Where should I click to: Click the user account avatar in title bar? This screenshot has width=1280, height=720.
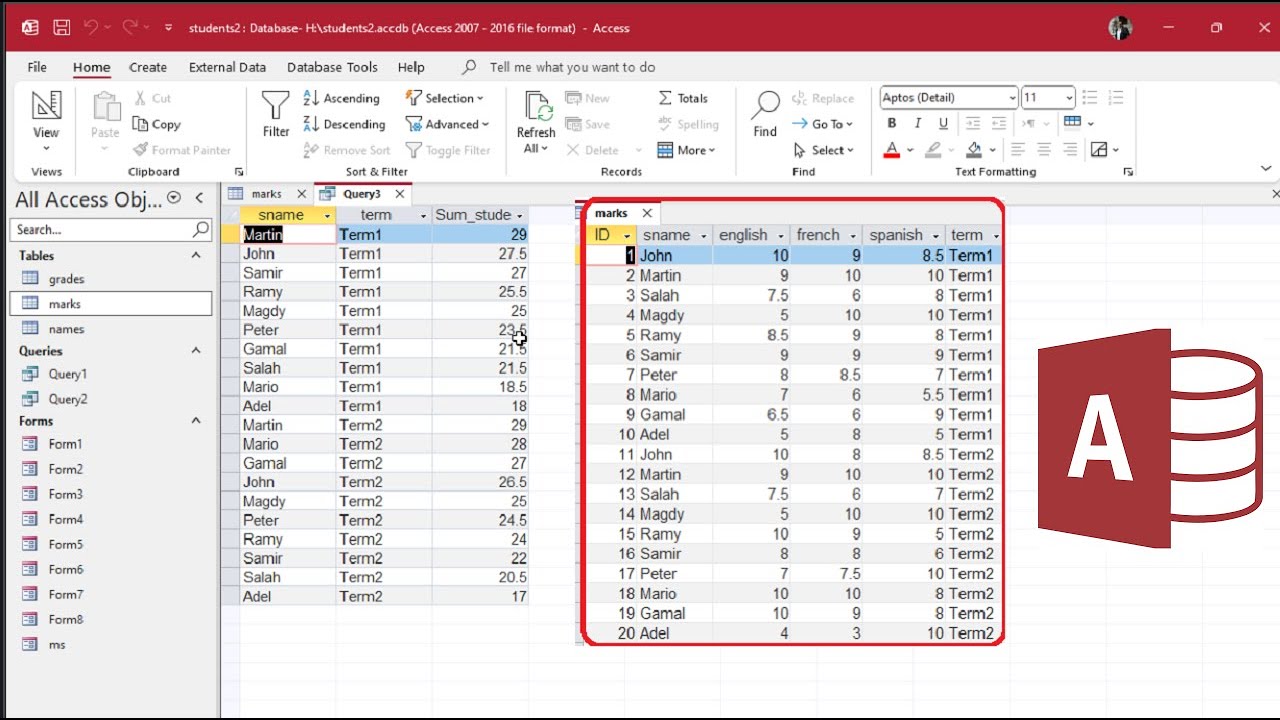coord(1120,28)
